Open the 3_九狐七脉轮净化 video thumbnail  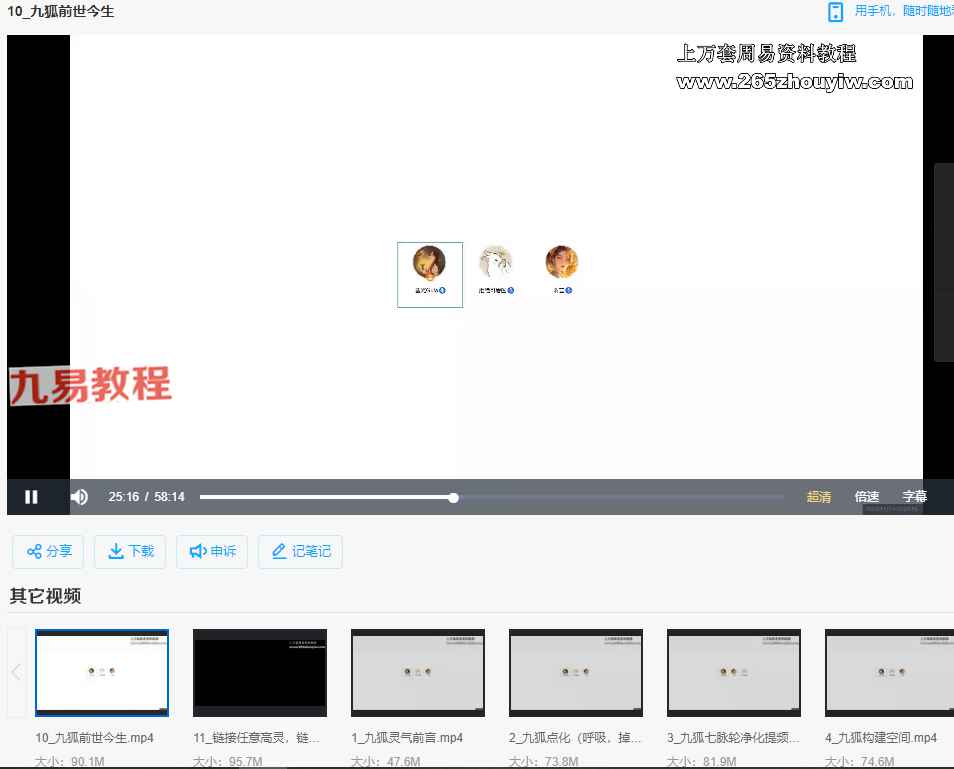734,672
